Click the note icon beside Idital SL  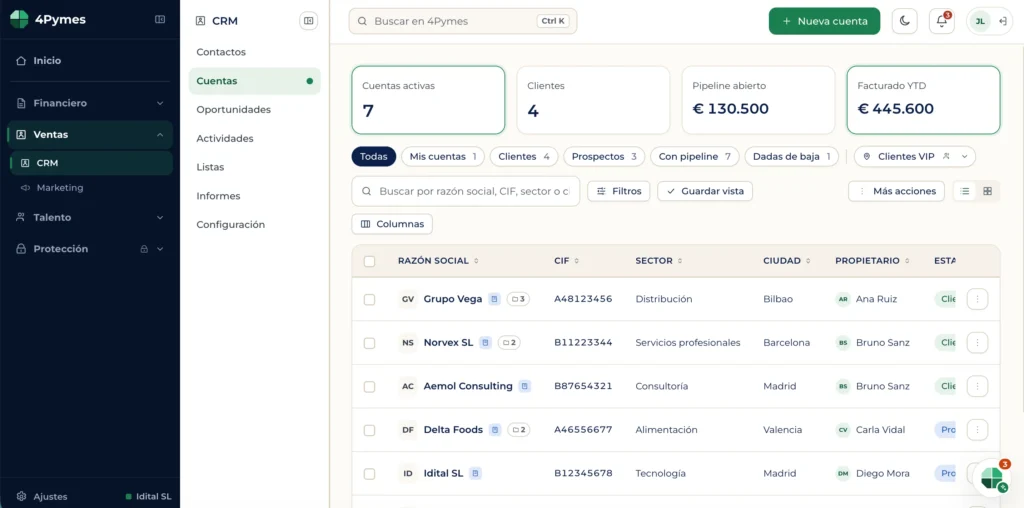(x=475, y=473)
